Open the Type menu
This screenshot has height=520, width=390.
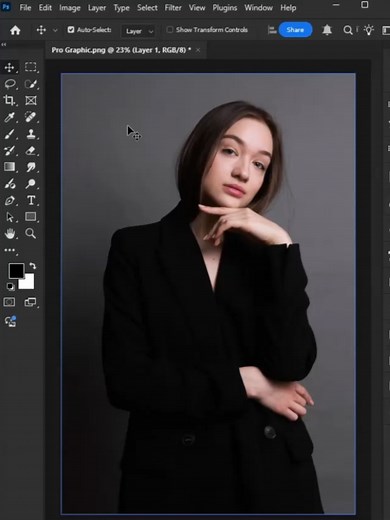pyautogui.click(x=121, y=8)
